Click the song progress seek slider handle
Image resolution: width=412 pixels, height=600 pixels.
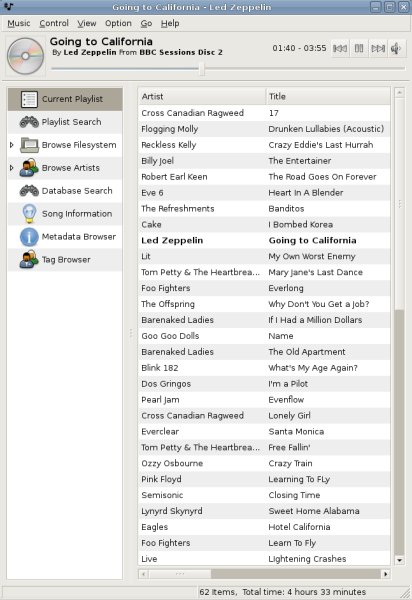(x=202, y=69)
